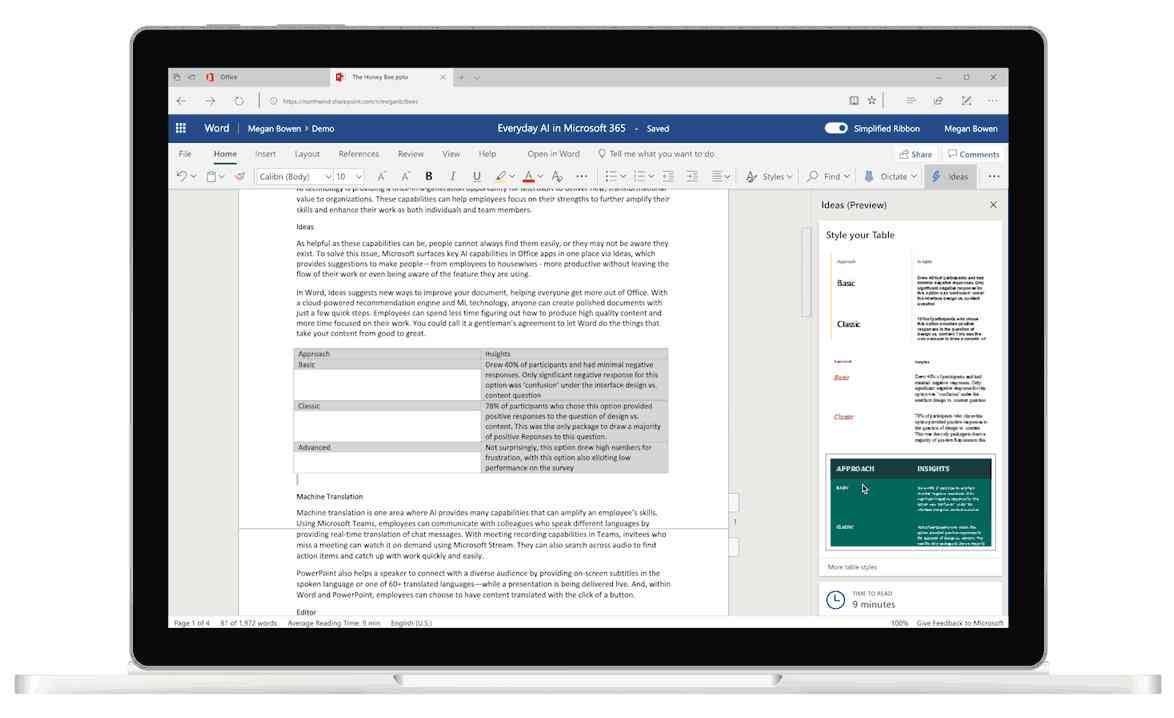Click the Ideas ribbon button
The image size is (1174, 718).
950,176
